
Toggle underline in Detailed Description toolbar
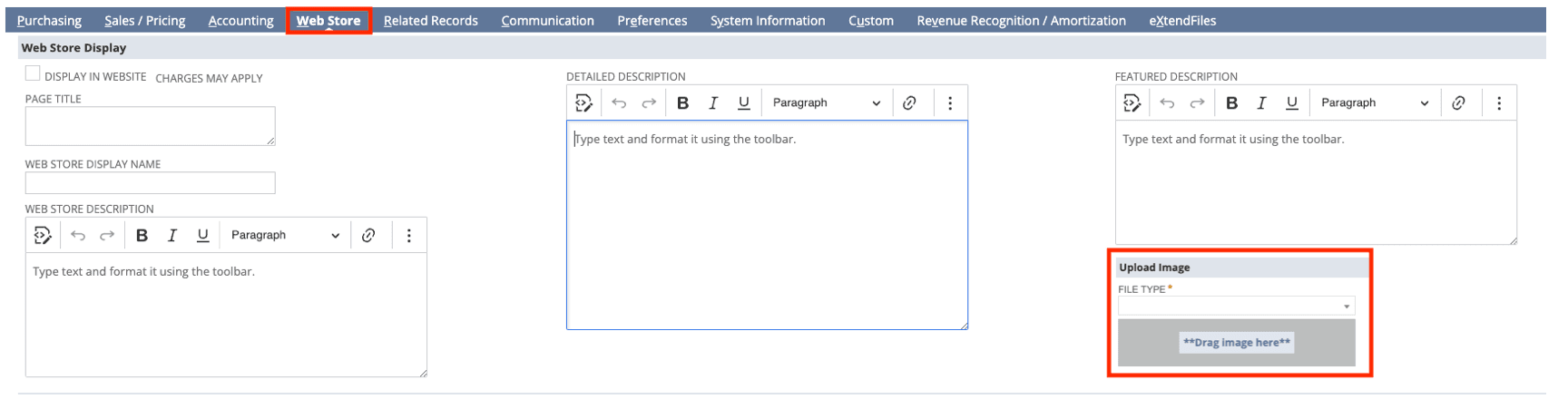pyautogui.click(x=744, y=103)
